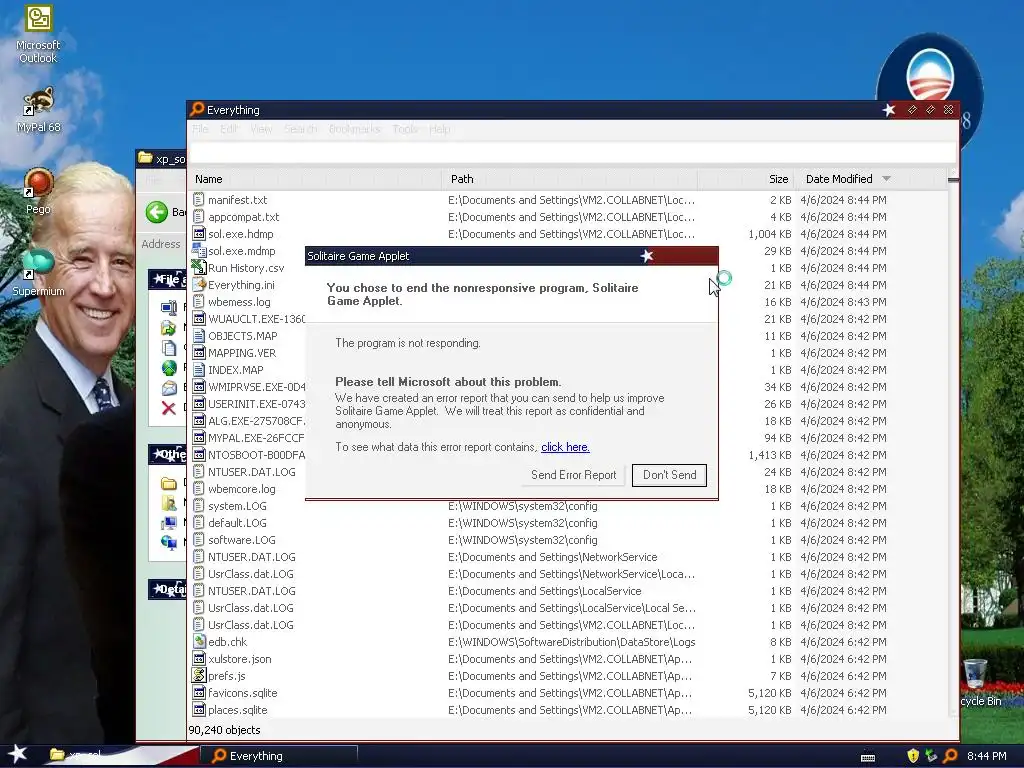Click the Everything search input field
Image resolution: width=1024 pixels, height=768 pixels.
571,153
